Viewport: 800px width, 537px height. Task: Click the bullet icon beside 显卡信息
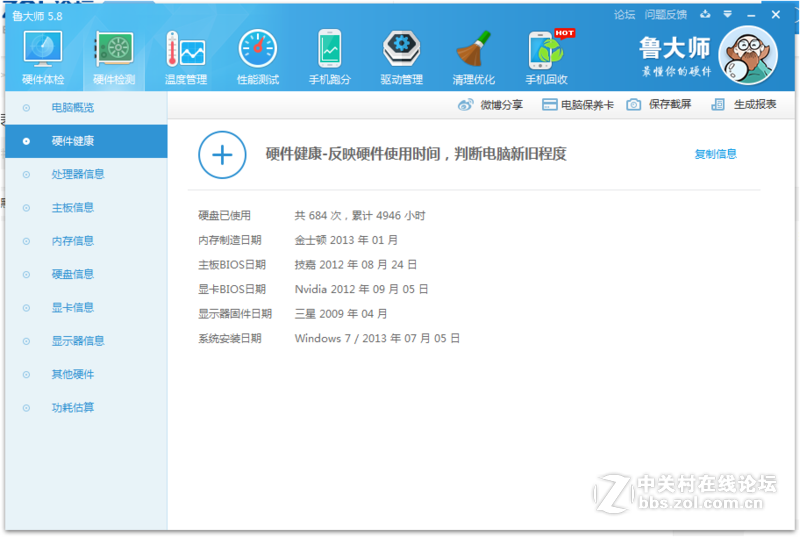coord(26,308)
